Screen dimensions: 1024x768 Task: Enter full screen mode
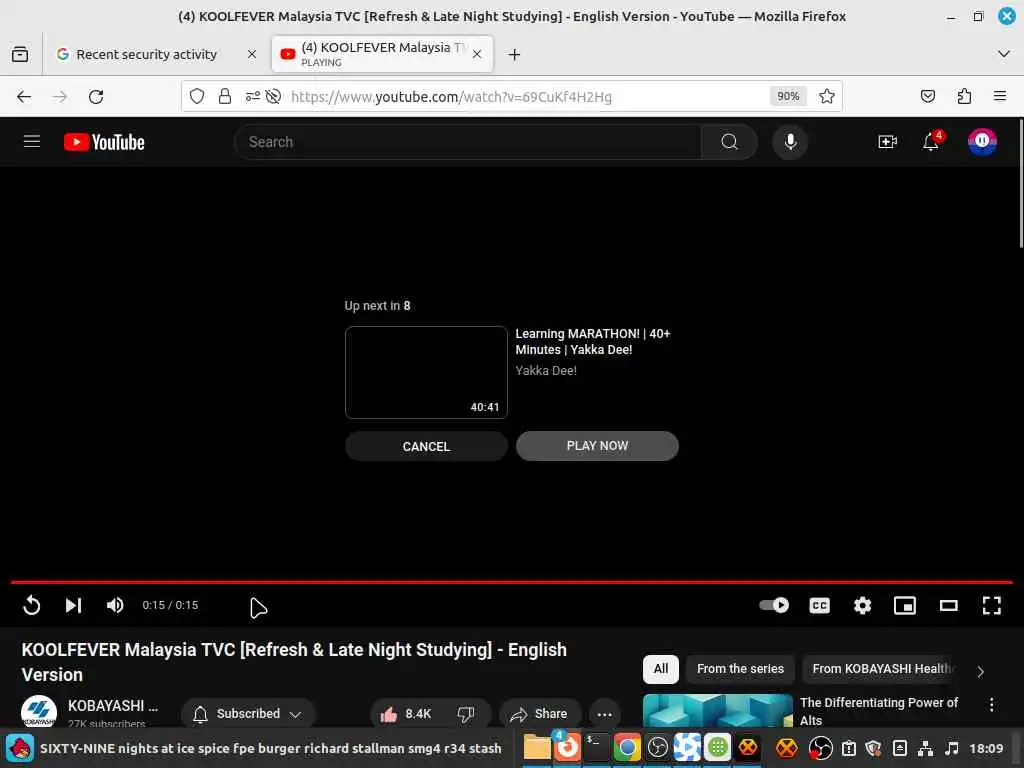[x=991, y=605]
